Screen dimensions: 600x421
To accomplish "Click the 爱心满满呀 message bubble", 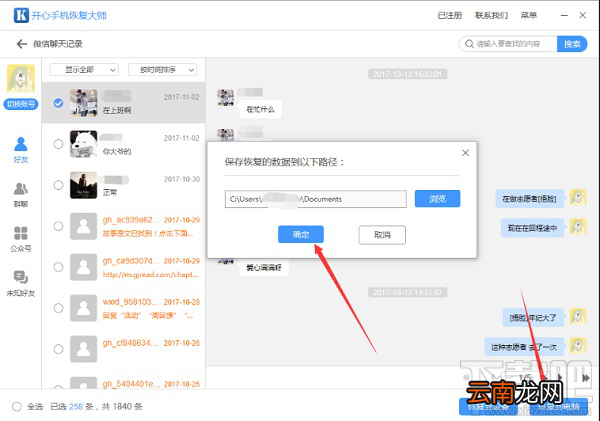I will pos(264,268).
